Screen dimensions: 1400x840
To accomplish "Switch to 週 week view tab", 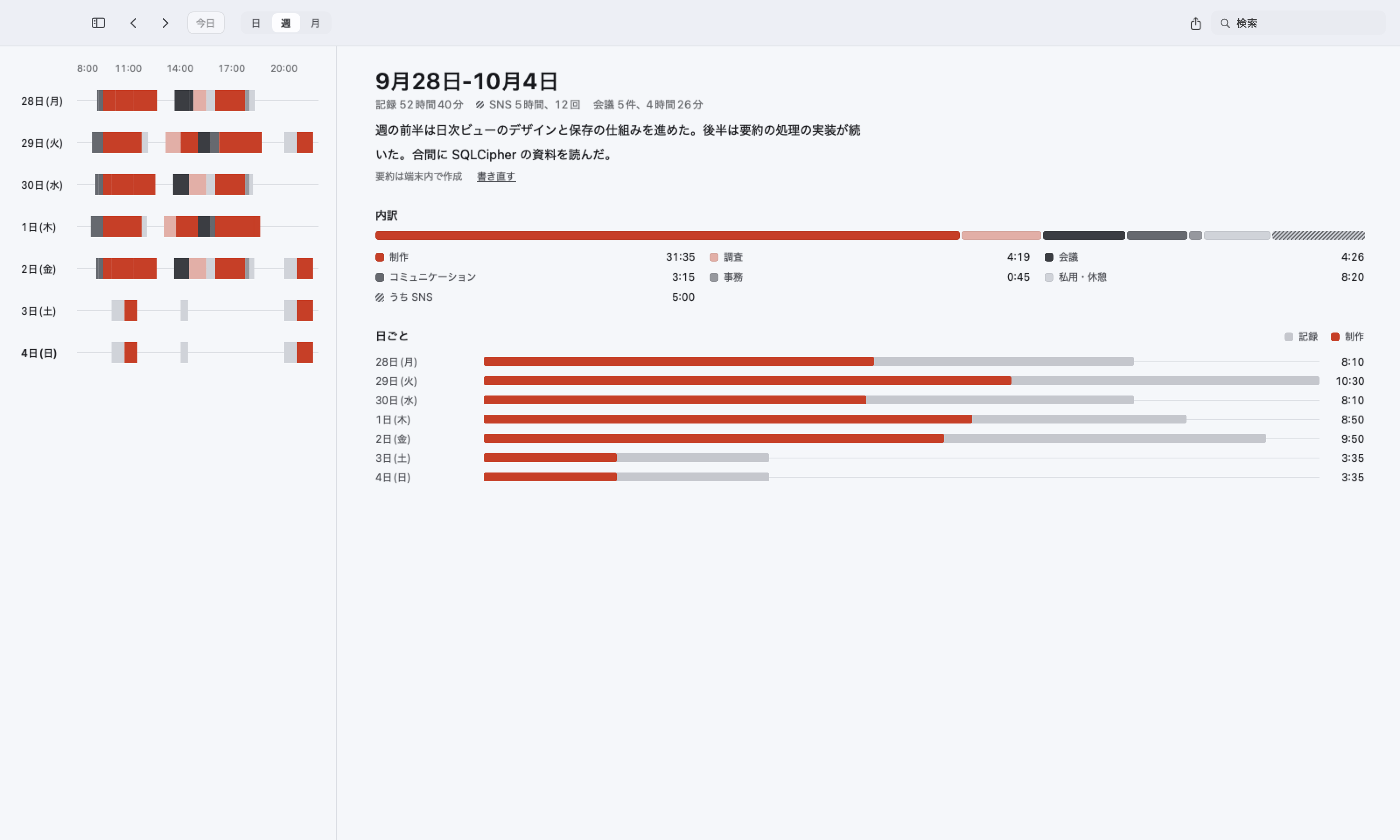I will [285, 23].
